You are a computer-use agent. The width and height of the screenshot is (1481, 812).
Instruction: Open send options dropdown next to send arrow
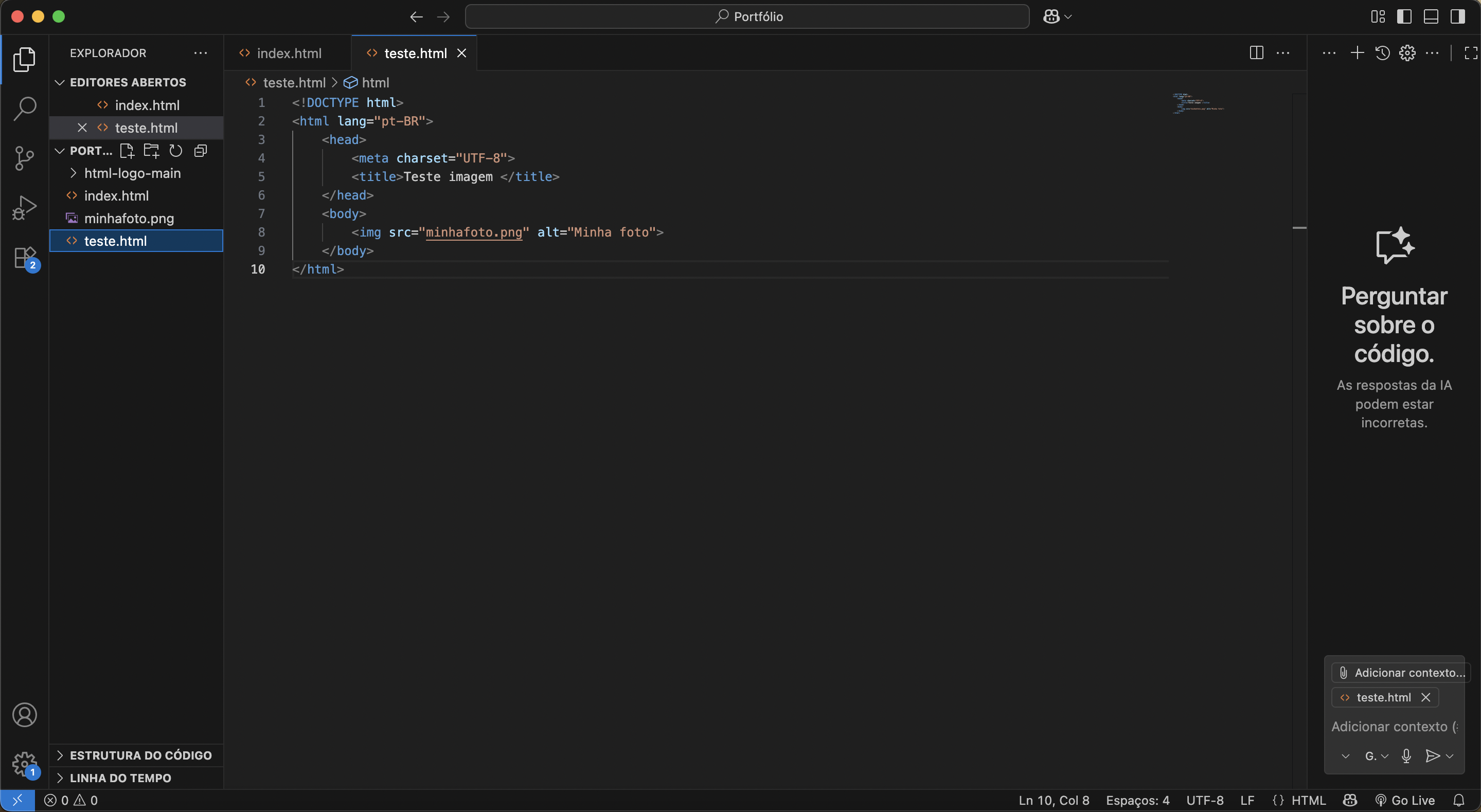point(1450,756)
